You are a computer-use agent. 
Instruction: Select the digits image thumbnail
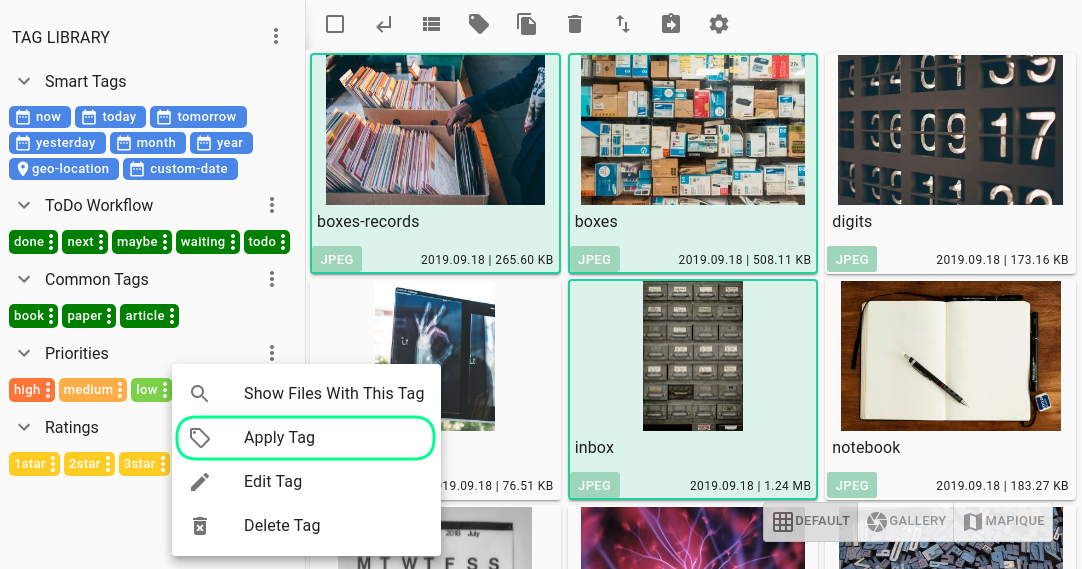950,130
